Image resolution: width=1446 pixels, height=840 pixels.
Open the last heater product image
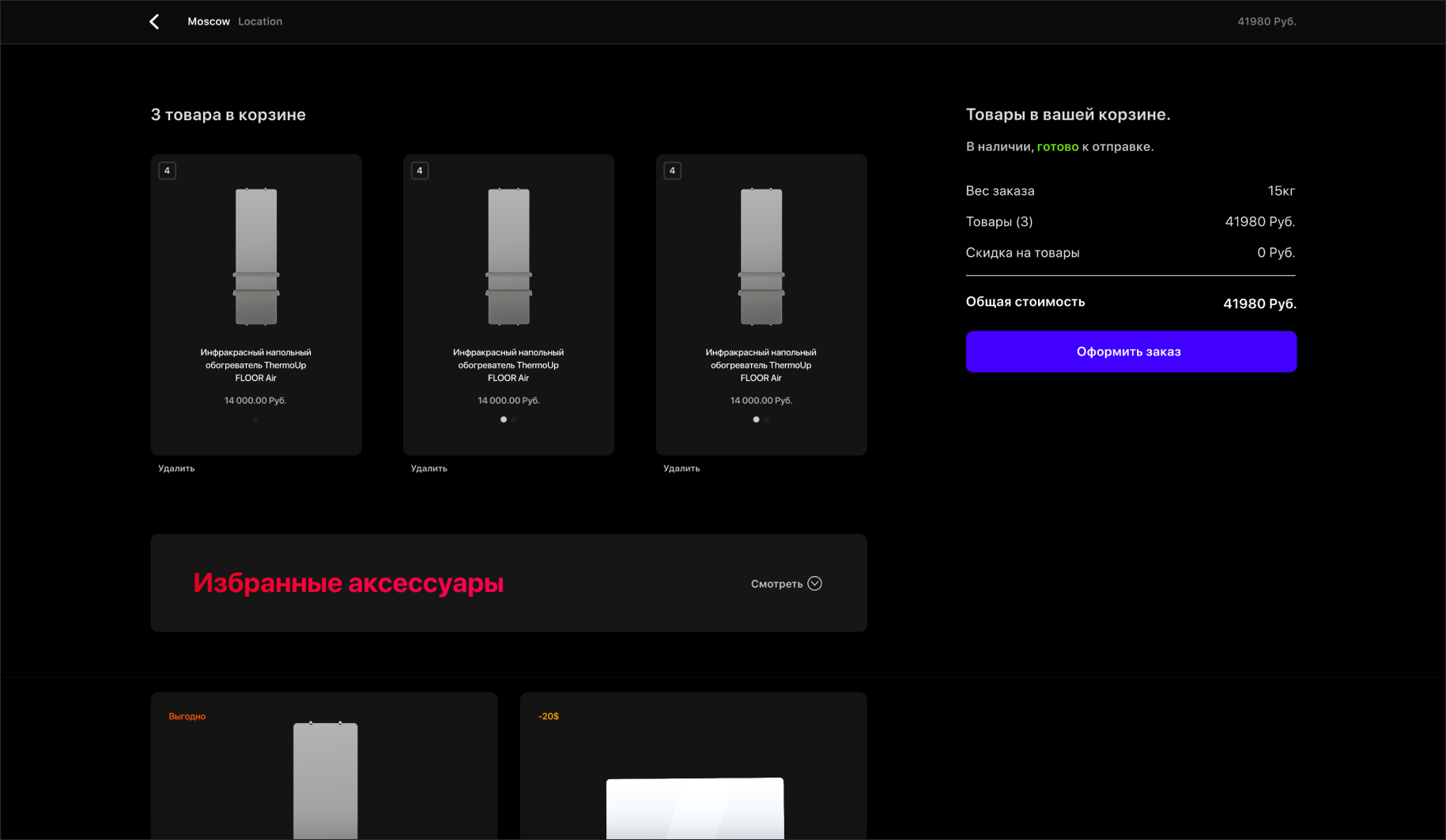761,257
